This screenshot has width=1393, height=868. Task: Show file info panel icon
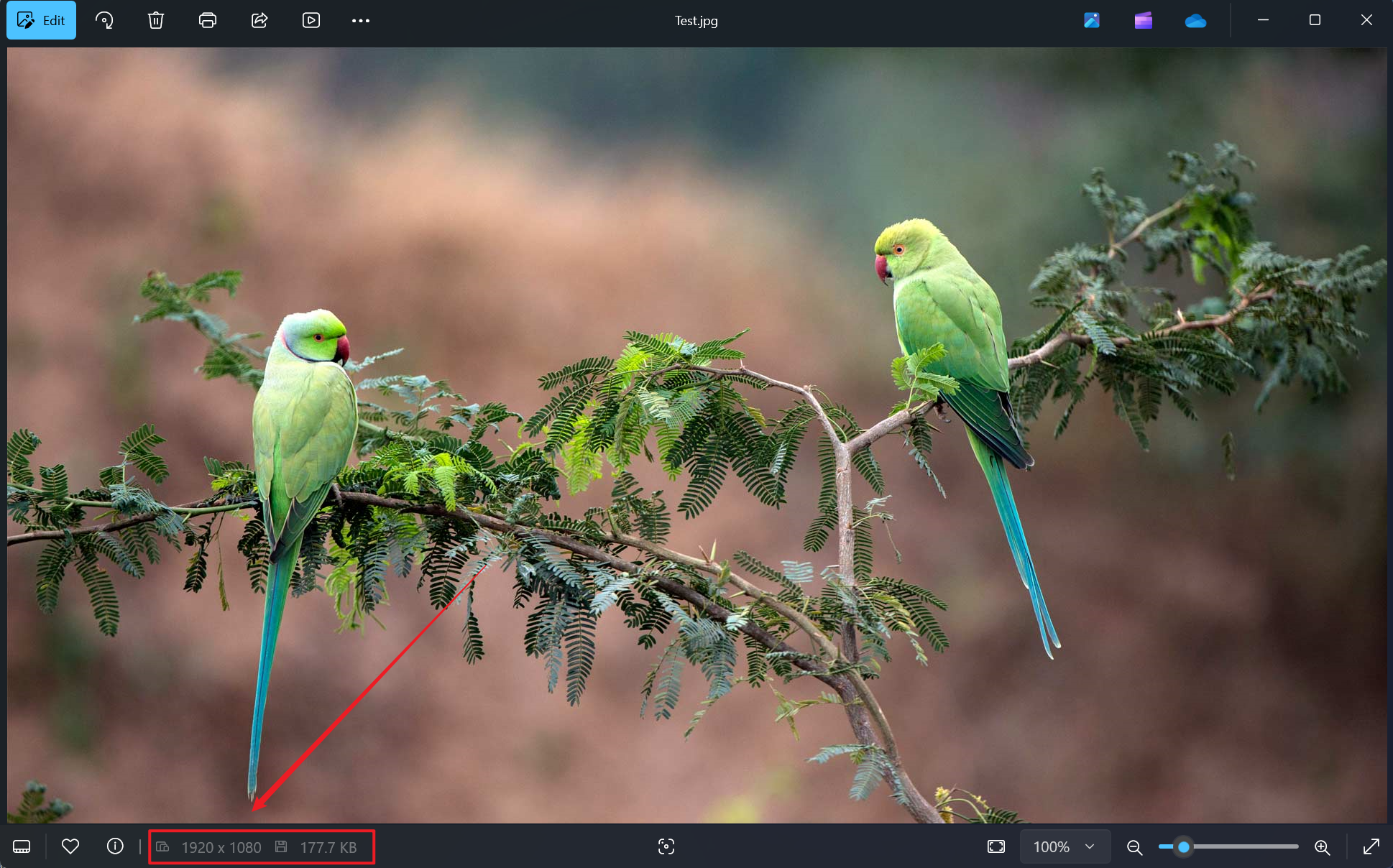click(x=115, y=846)
